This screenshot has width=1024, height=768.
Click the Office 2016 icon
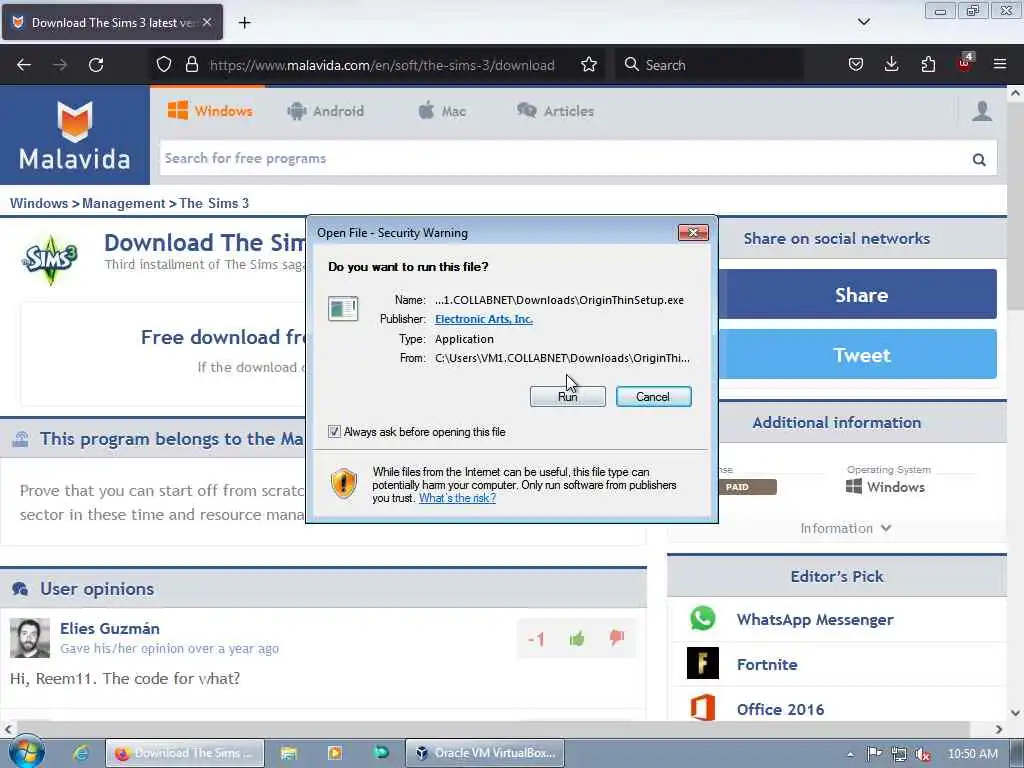[x=703, y=708]
